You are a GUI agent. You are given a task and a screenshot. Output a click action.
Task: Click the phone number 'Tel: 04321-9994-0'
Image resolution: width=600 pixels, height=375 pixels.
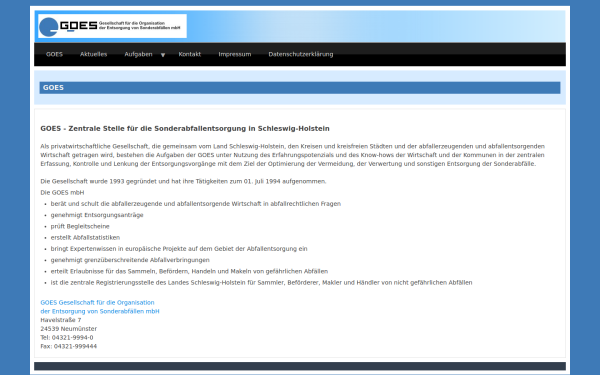[x=67, y=338]
